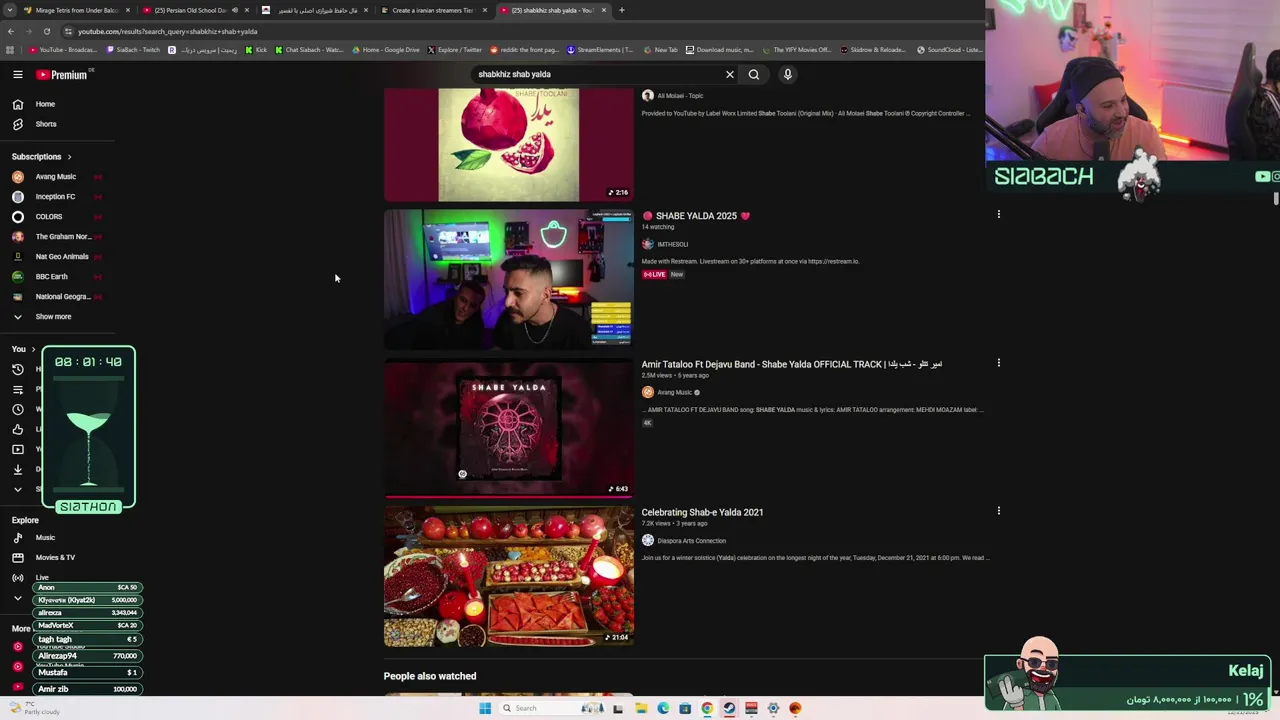This screenshot has width=1280, height=720.
Task: Click the Diaspora Arts Connection avatar
Action: point(648,540)
